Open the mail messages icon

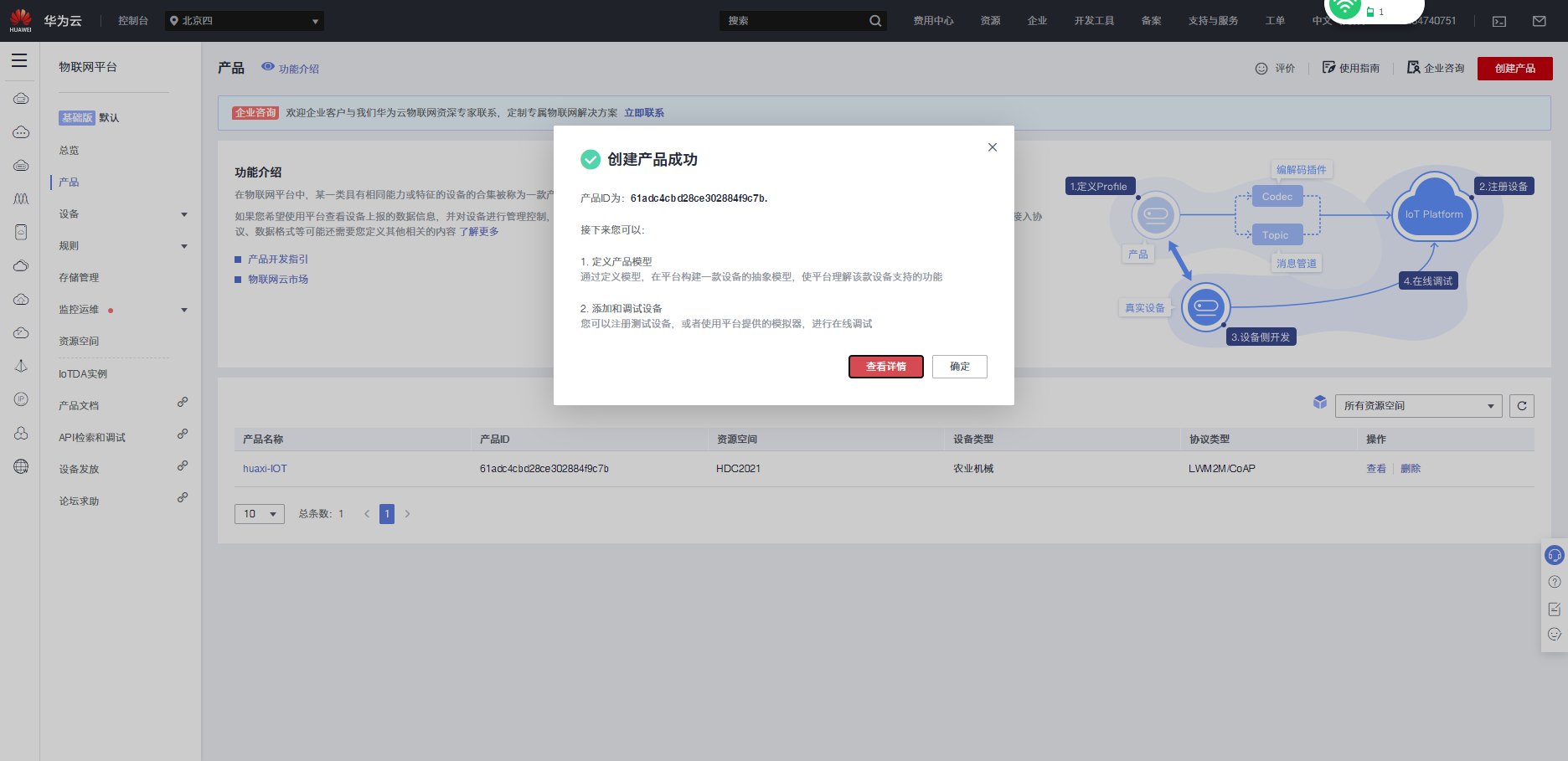pyautogui.click(x=1540, y=21)
